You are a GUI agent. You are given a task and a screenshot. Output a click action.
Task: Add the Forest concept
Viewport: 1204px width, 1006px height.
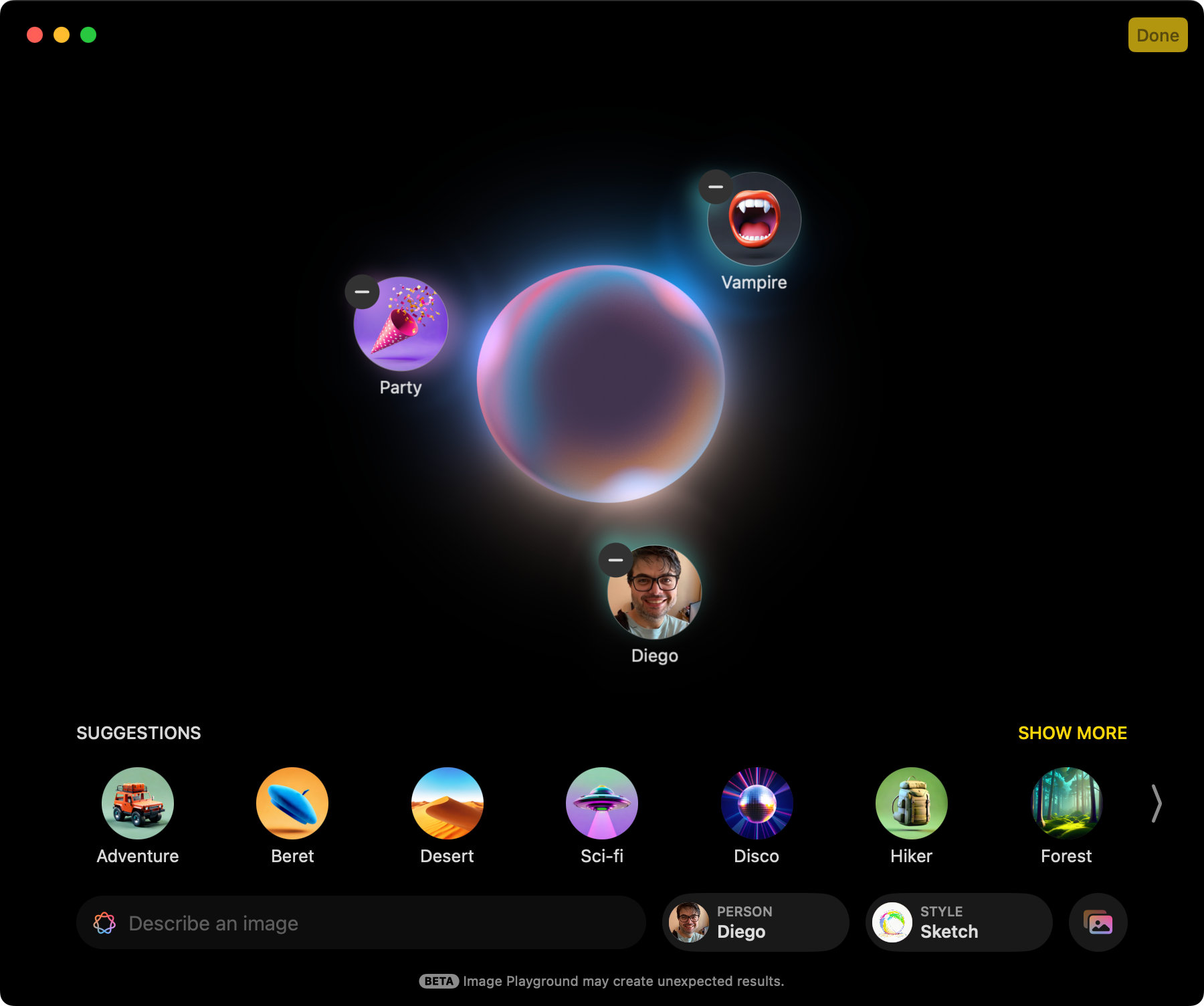pyautogui.click(x=1066, y=803)
